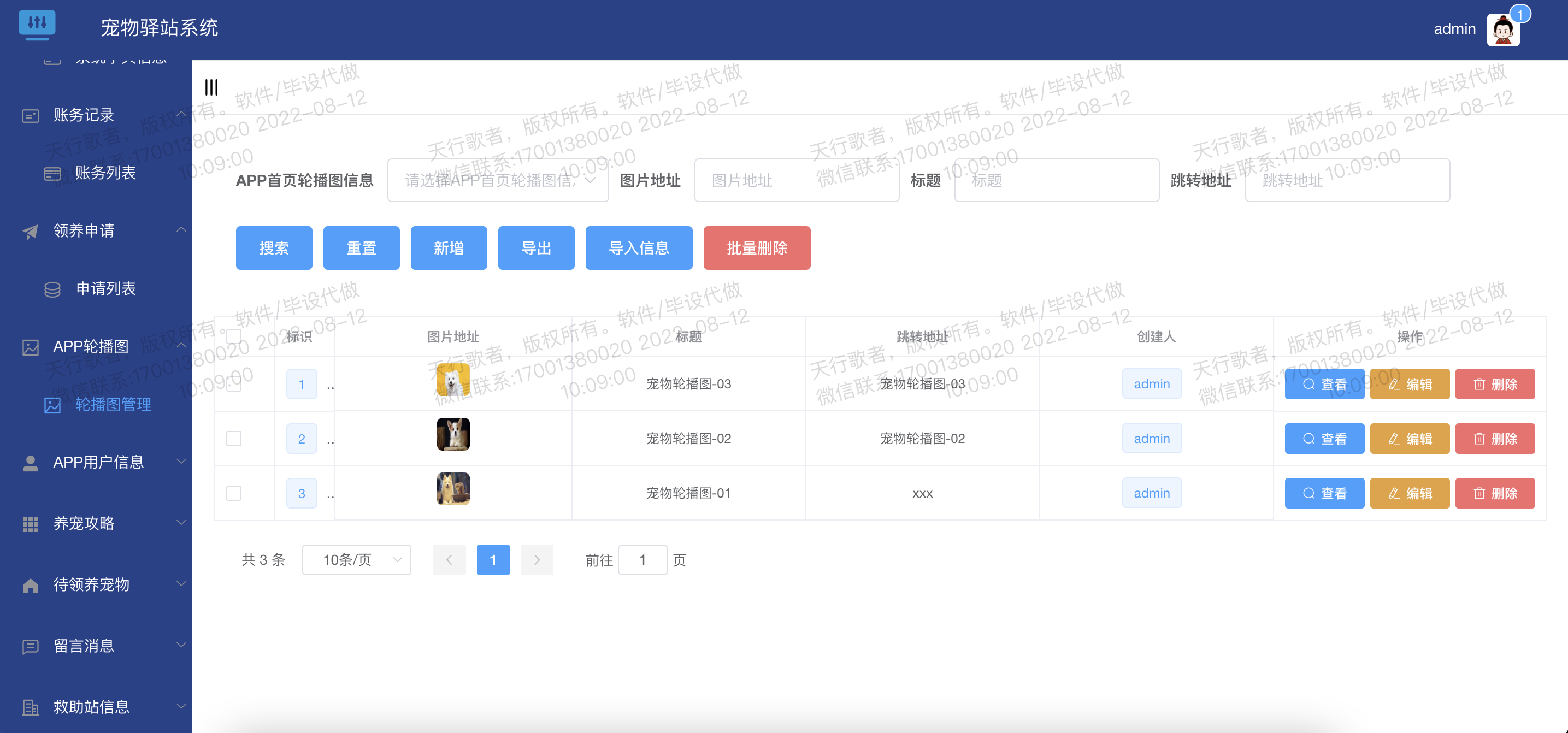Select the 账务记录 sidebar icon
This screenshot has width=1568, height=733.
point(31,115)
